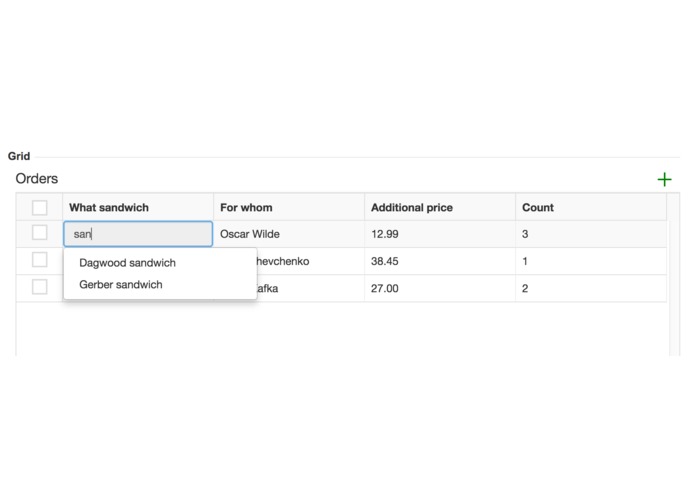Click the partially hidden 'hevchenko' name cell
The height and width of the screenshot is (494, 695).
(x=310, y=261)
